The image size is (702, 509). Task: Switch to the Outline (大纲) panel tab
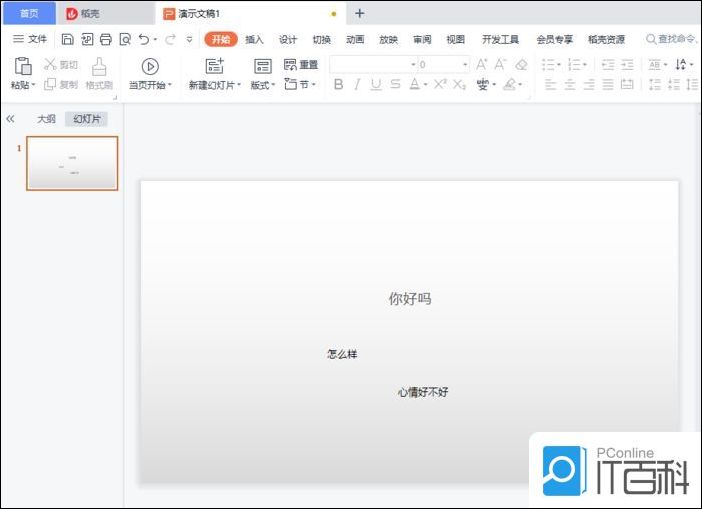coord(46,118)
